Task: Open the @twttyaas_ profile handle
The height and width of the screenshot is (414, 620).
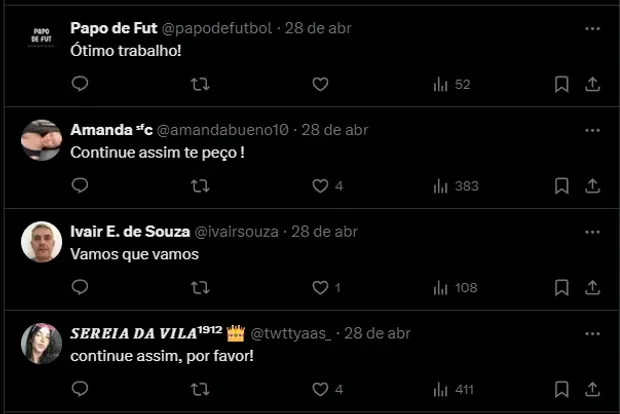Action: pos(291,333)
